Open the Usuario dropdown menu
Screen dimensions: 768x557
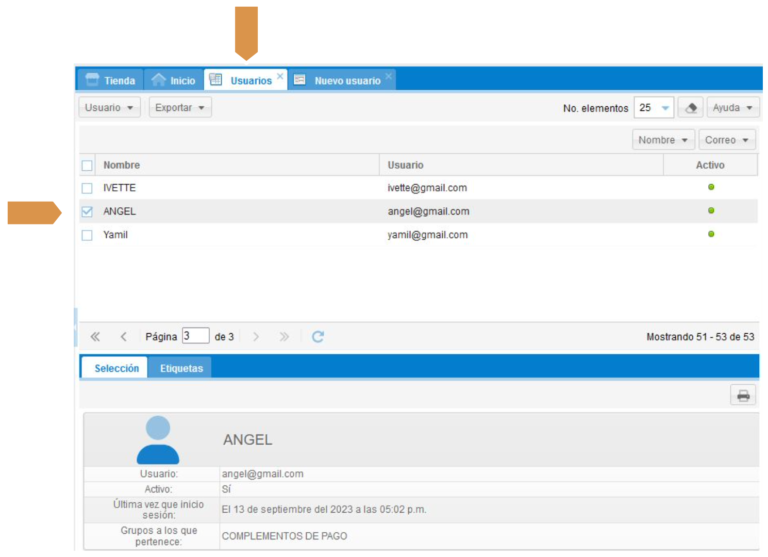(109, 108)
